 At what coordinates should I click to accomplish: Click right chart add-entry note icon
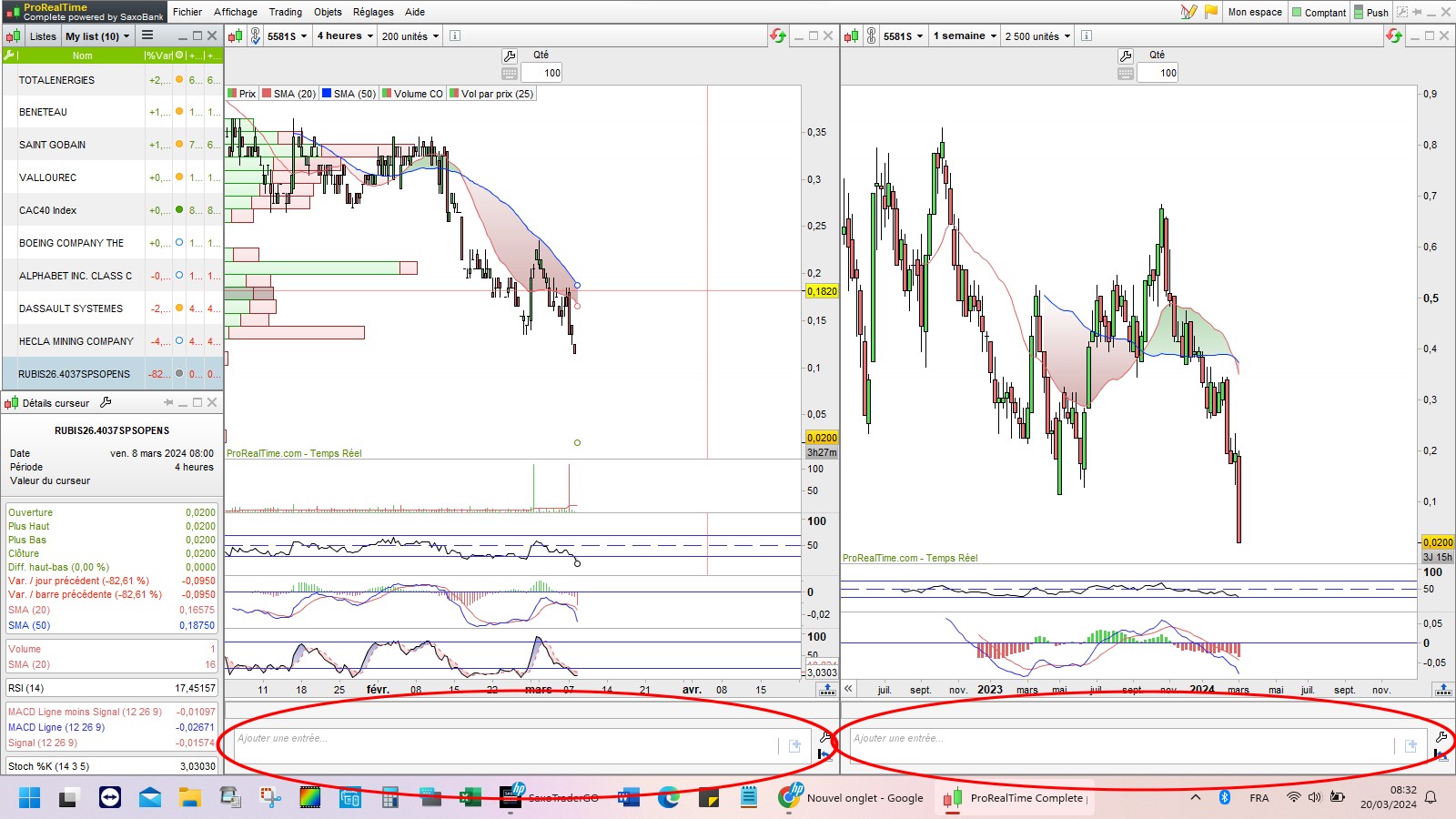(x=1410, y=746)
